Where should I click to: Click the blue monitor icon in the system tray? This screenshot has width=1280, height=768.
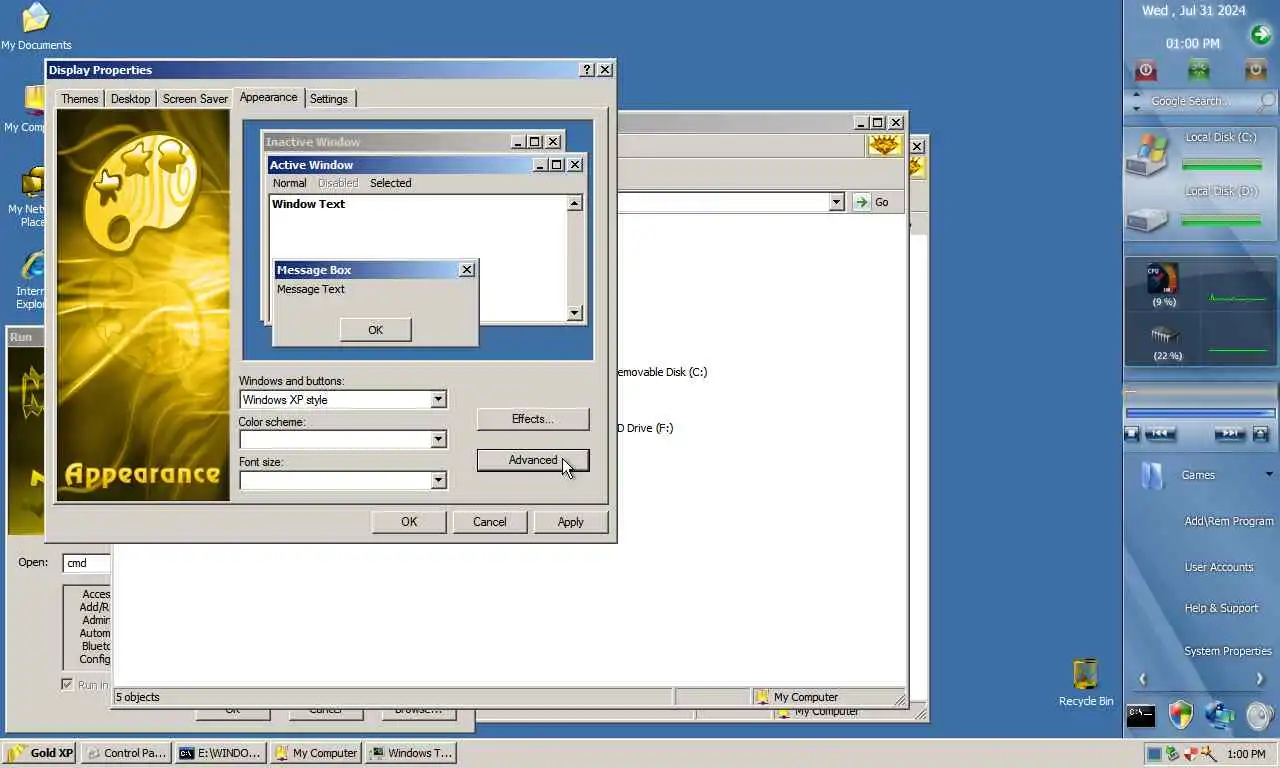pos(1154,754)
